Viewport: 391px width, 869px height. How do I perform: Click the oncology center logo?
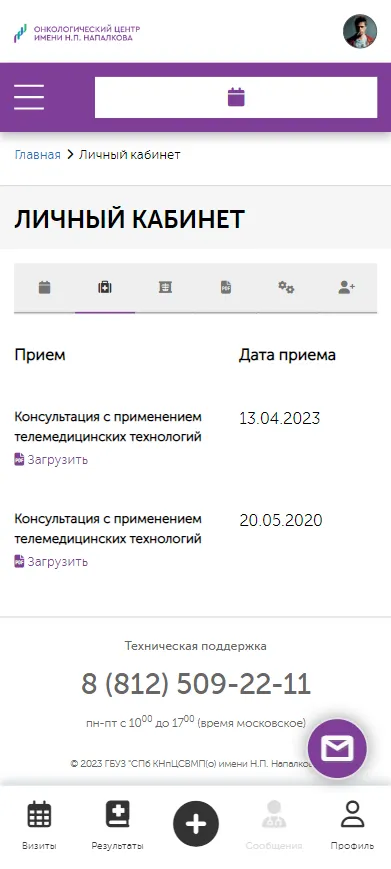(x=77, y=33)
